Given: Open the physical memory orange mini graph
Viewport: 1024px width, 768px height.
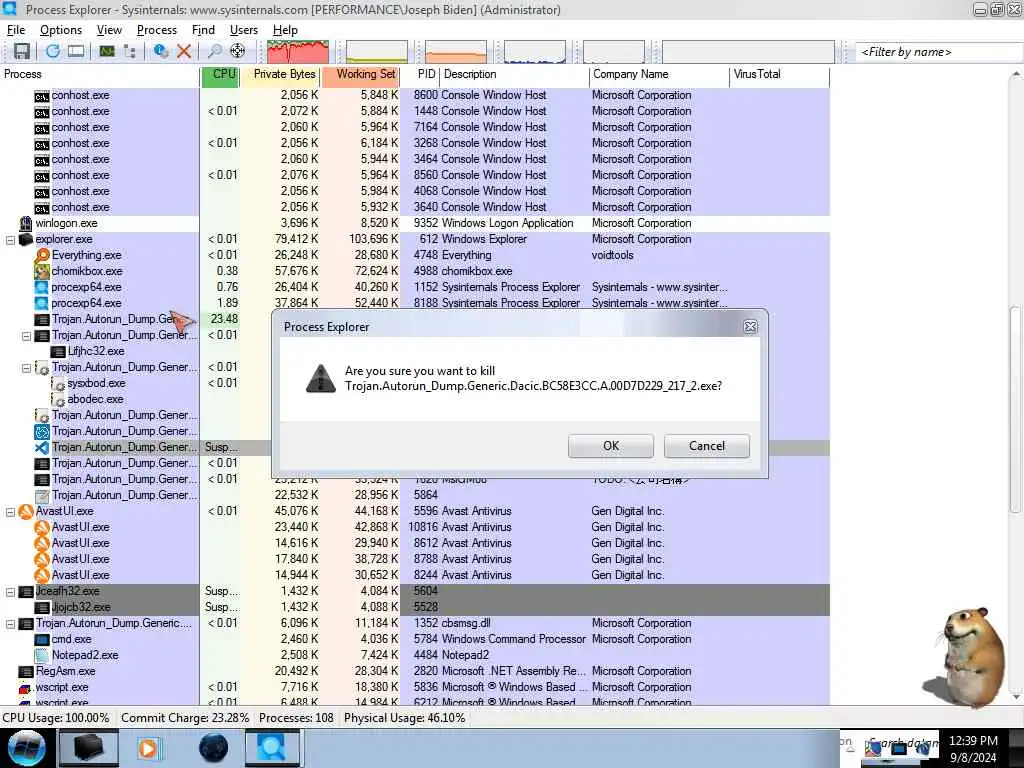Looking at the screenshot, I should (456, 52).
